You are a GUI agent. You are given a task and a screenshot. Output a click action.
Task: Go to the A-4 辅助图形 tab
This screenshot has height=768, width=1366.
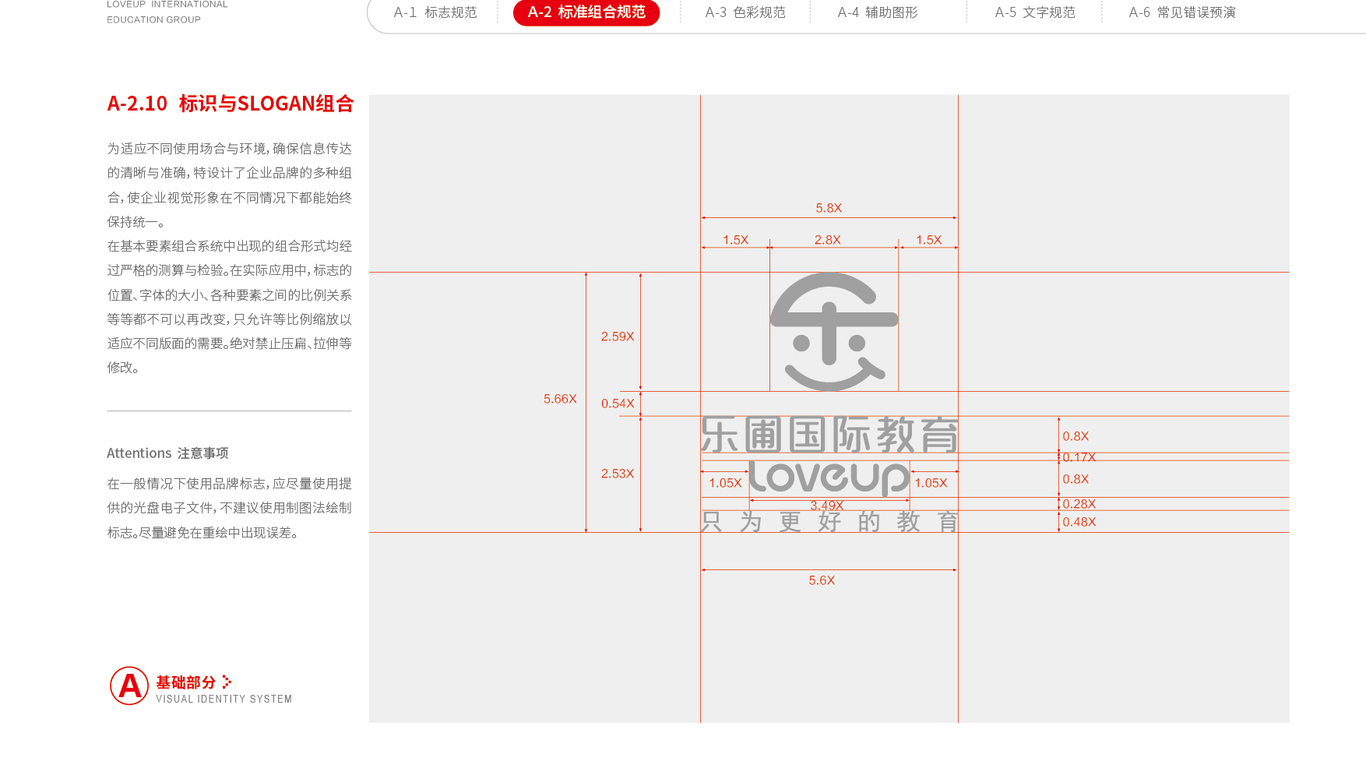[877, 13]
